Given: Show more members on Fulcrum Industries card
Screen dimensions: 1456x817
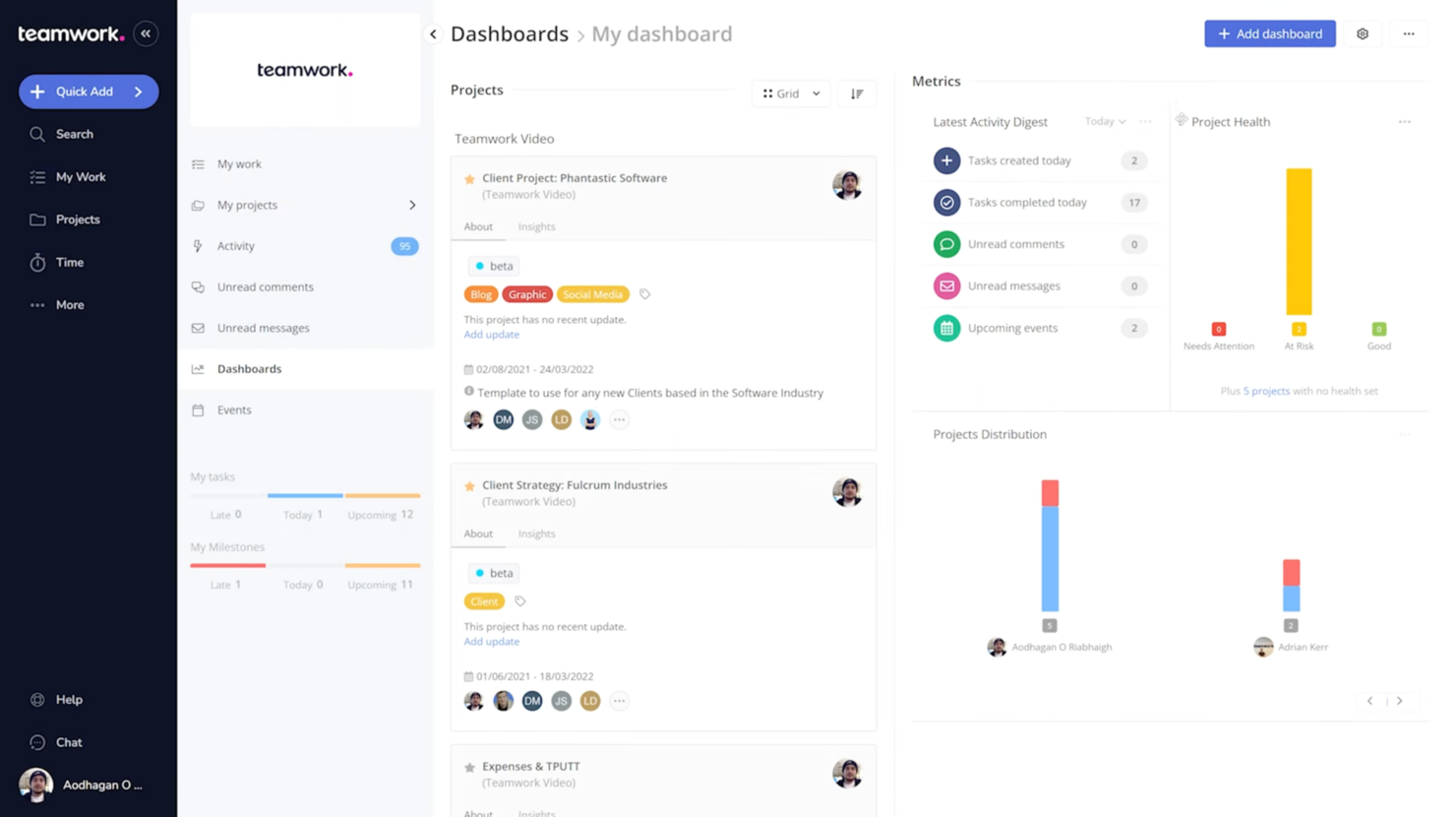Looking at the screenshot, I should [619, 701].
